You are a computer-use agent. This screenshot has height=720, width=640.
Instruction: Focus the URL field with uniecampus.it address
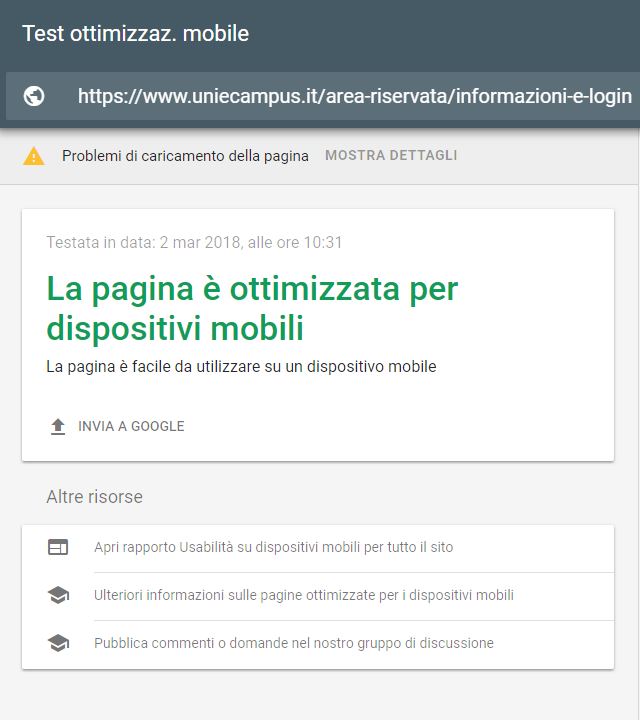click(x=354, y=96)
